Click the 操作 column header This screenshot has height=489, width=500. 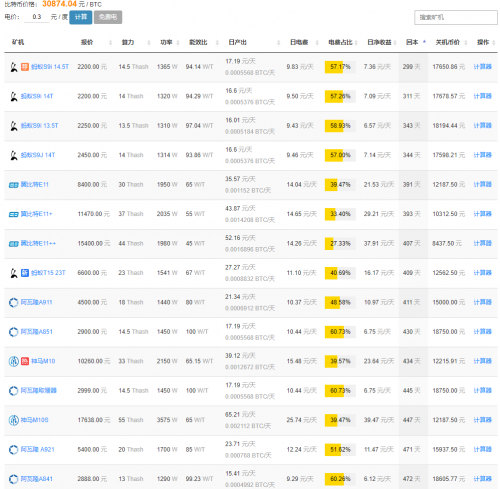[x=483, y=42]
